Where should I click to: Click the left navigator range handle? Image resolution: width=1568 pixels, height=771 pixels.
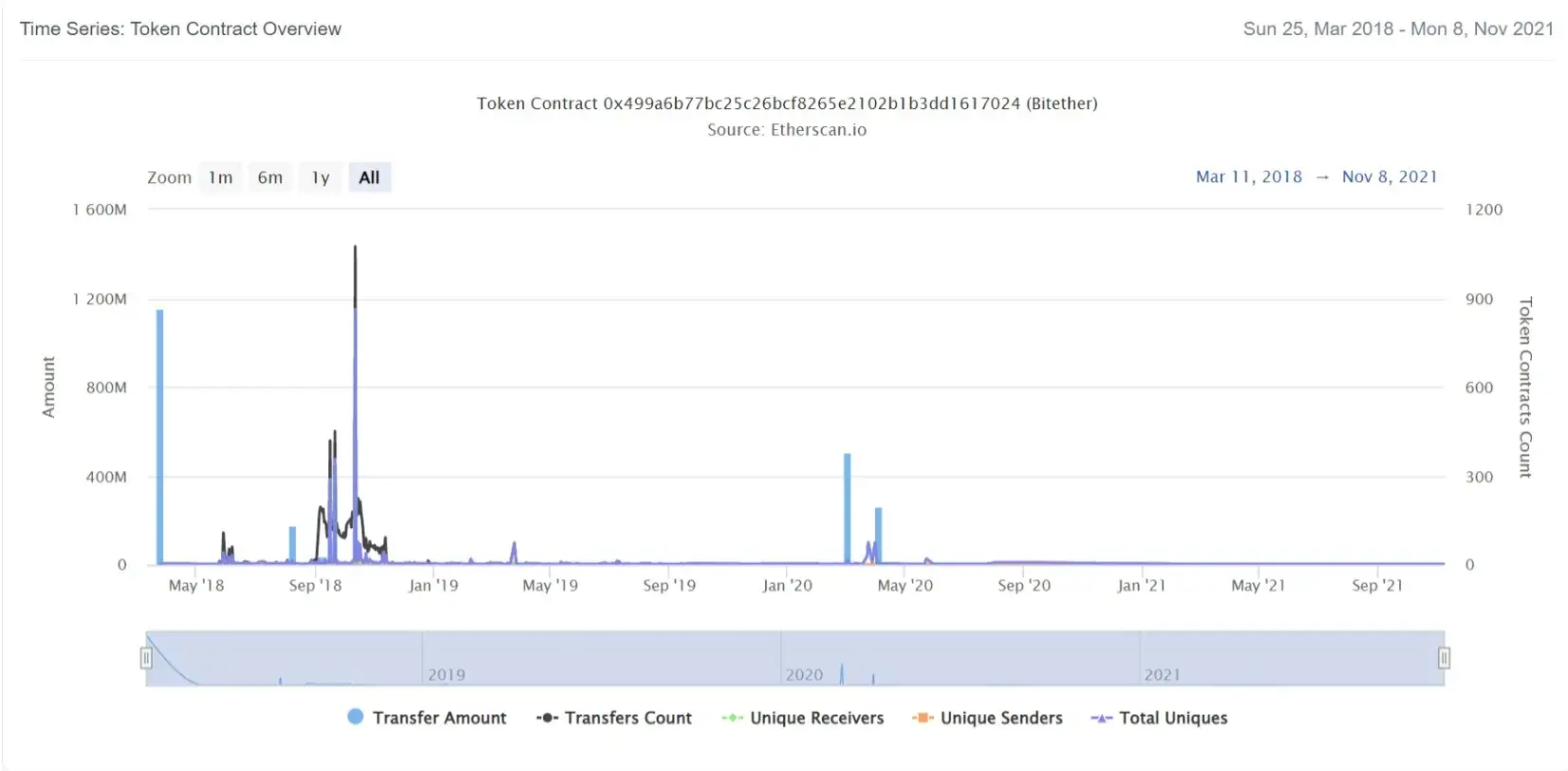tap(146, 658)
